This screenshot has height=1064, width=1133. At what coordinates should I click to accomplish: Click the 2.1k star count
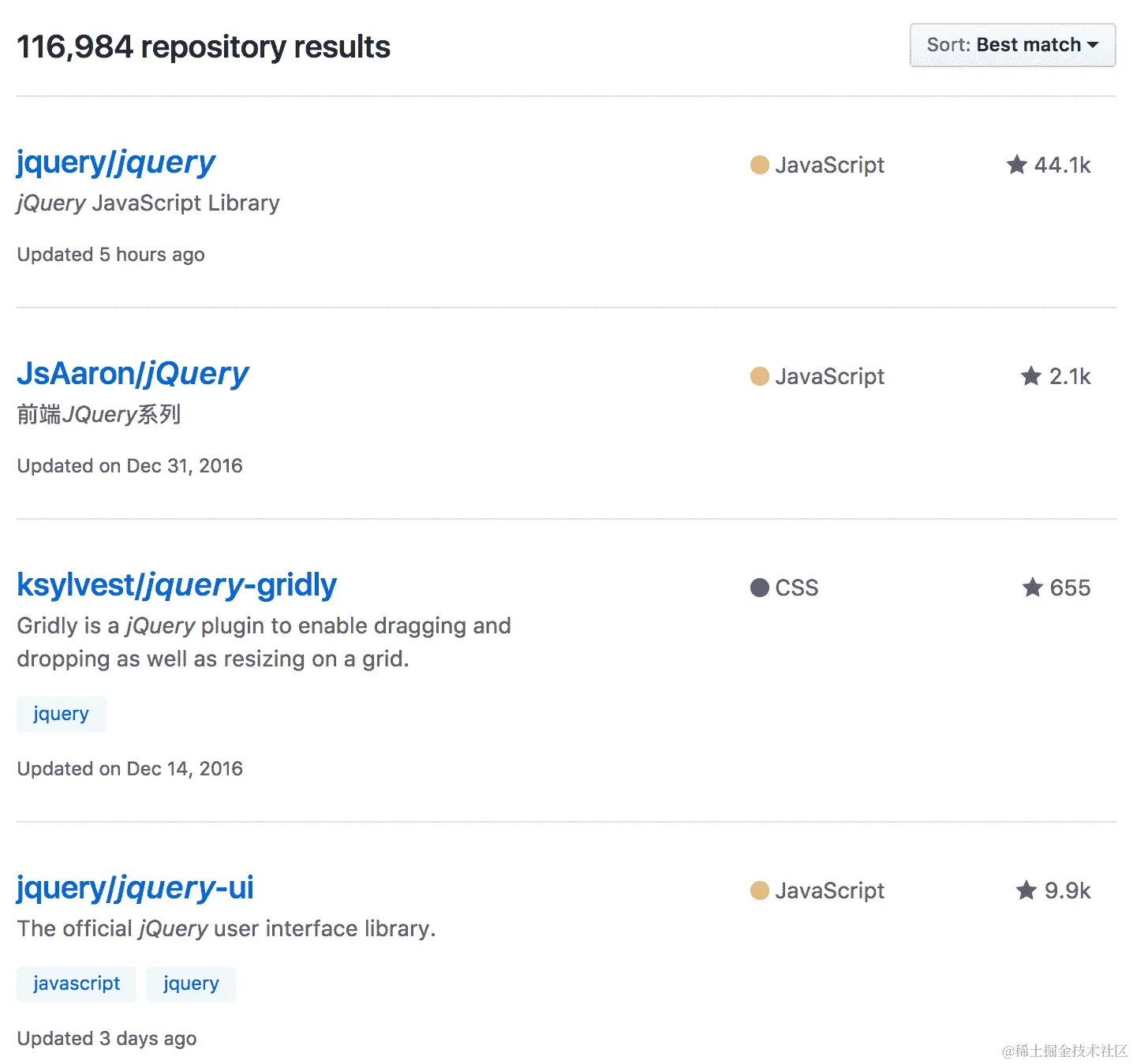coord(1070,376)
